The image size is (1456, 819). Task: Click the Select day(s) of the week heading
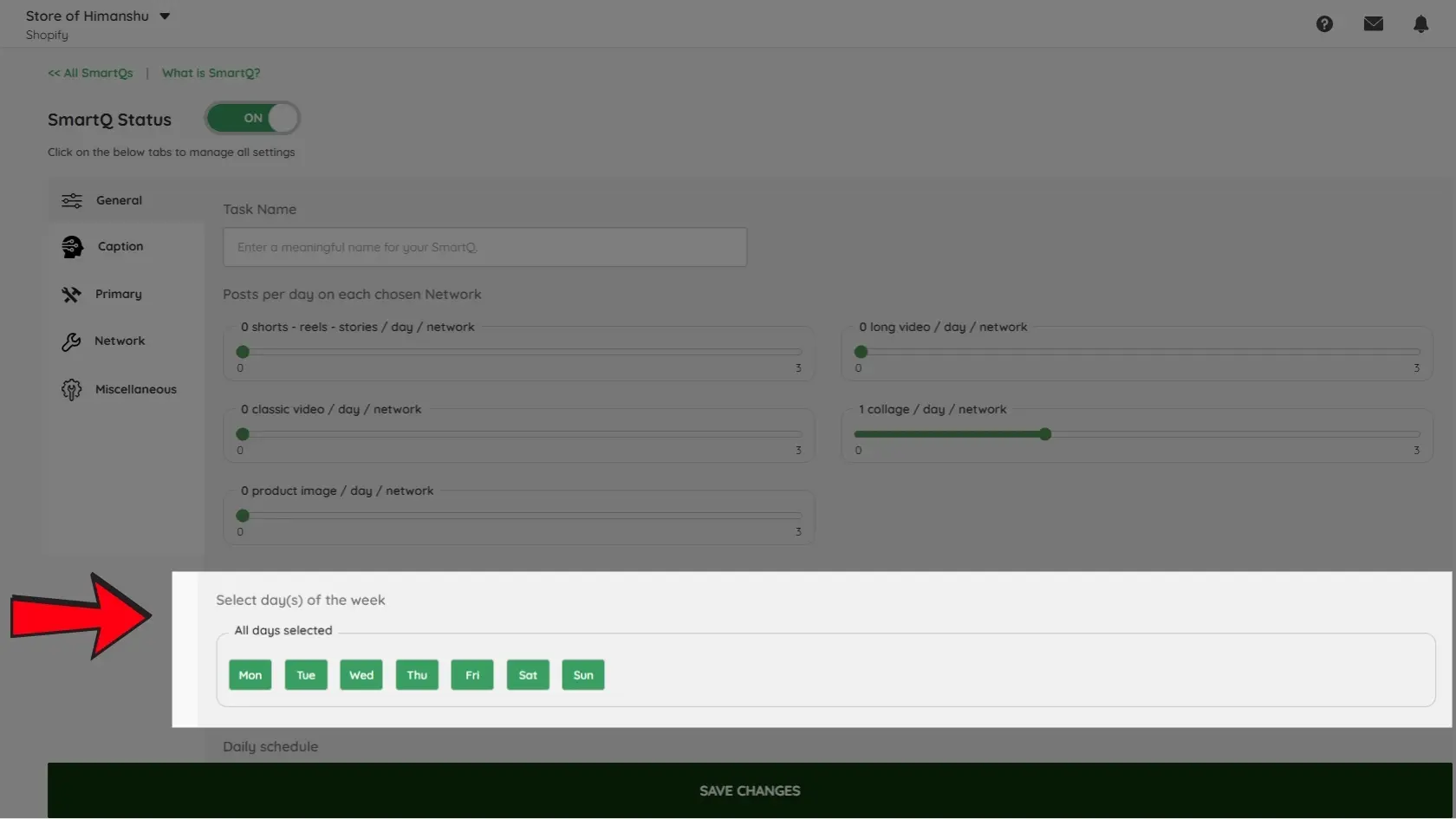[301, 601]
